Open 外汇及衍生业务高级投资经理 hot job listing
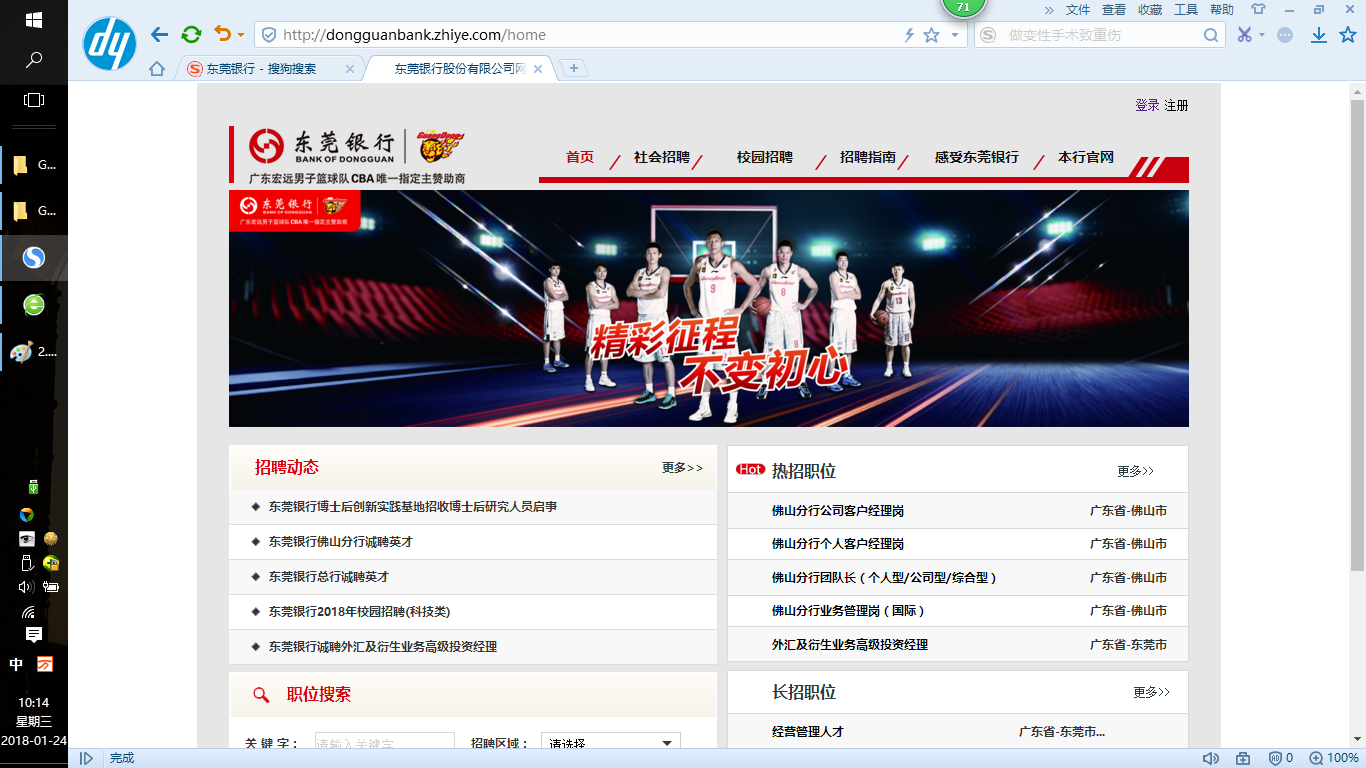The image size is (1366, 768). tap(850, 645)
